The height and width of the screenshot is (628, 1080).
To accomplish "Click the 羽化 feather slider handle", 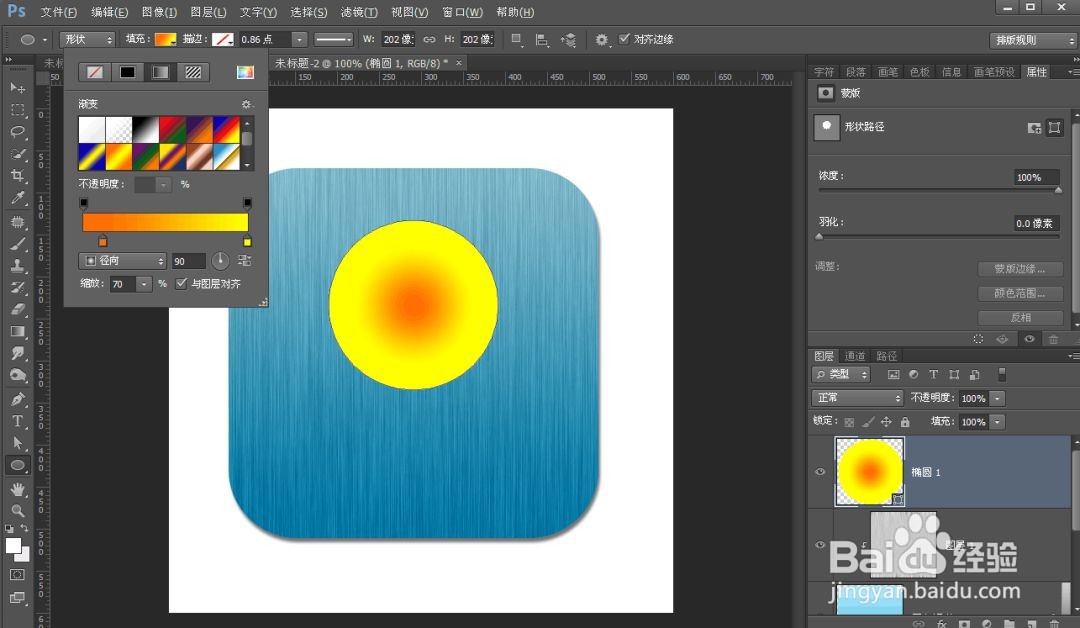I will pos(819,236).
